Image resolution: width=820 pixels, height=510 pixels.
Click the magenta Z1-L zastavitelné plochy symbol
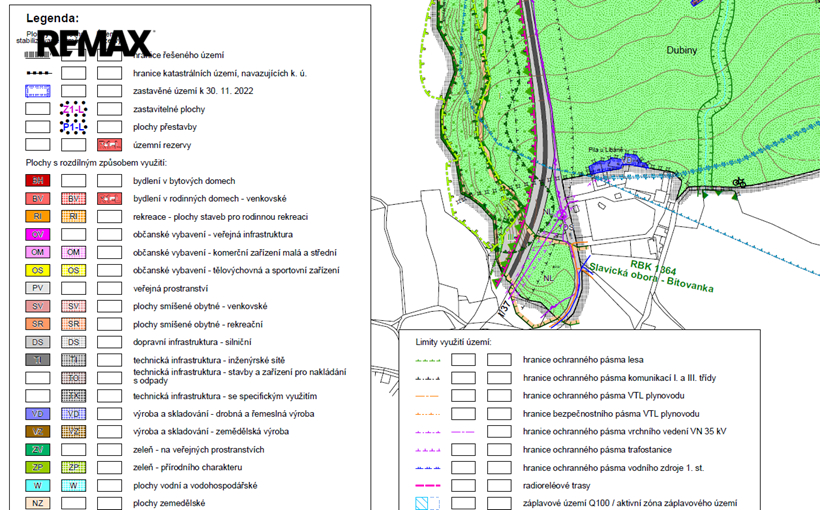74,109
